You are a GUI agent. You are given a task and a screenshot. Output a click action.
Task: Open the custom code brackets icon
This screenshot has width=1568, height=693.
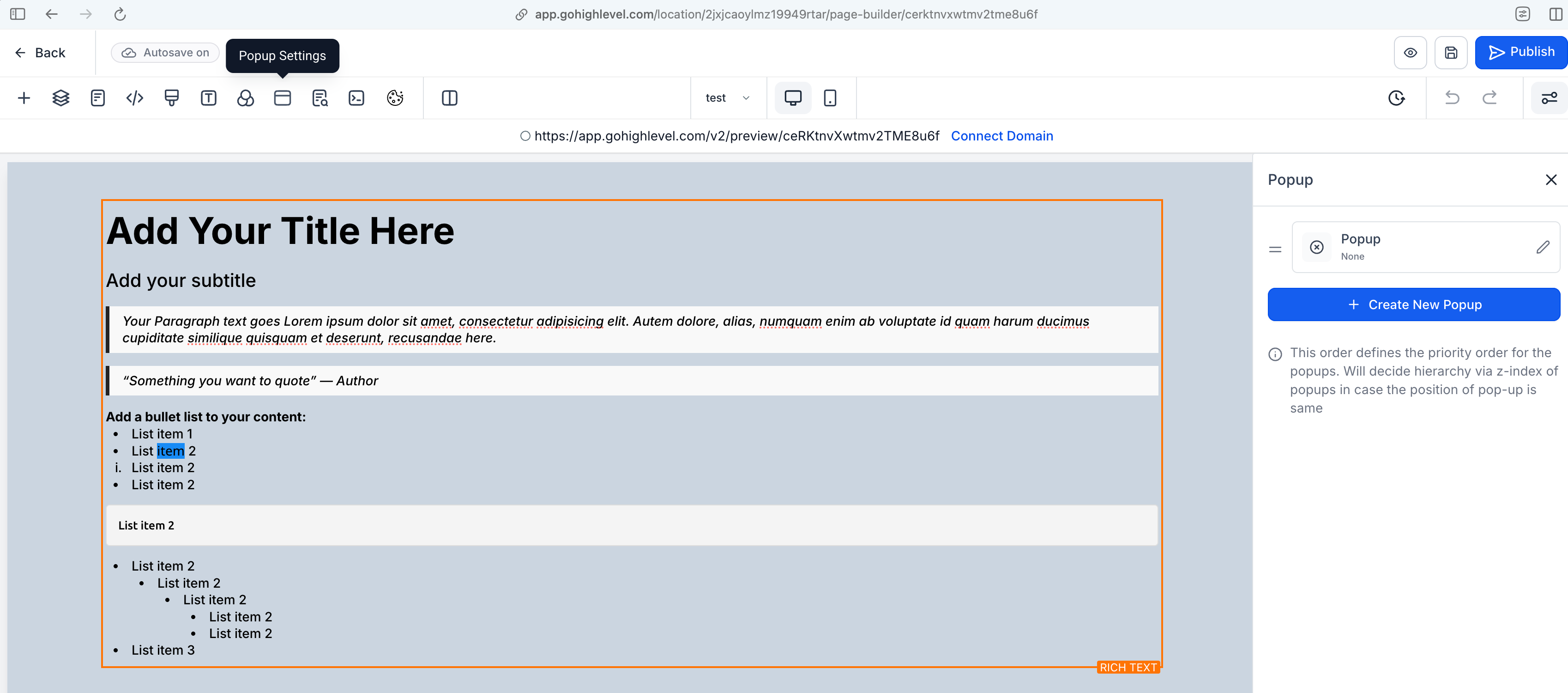click(134, 98)
